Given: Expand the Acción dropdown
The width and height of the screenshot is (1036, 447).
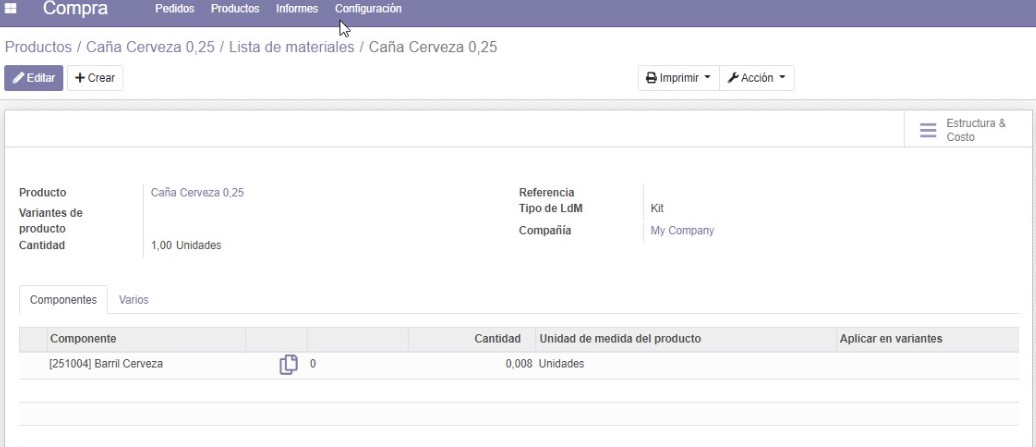Looking at the screenshot, I should coord(757,78).
